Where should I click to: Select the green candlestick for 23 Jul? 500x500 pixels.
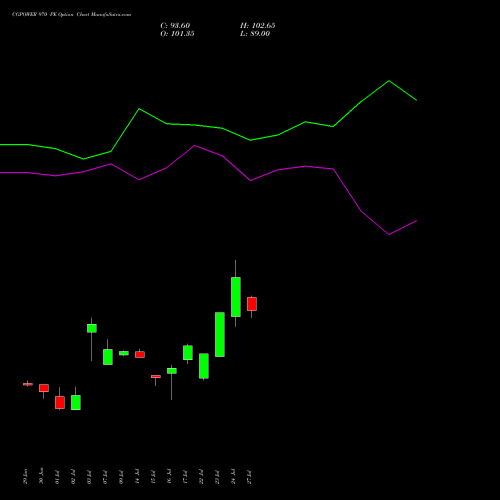coord(220,334)
